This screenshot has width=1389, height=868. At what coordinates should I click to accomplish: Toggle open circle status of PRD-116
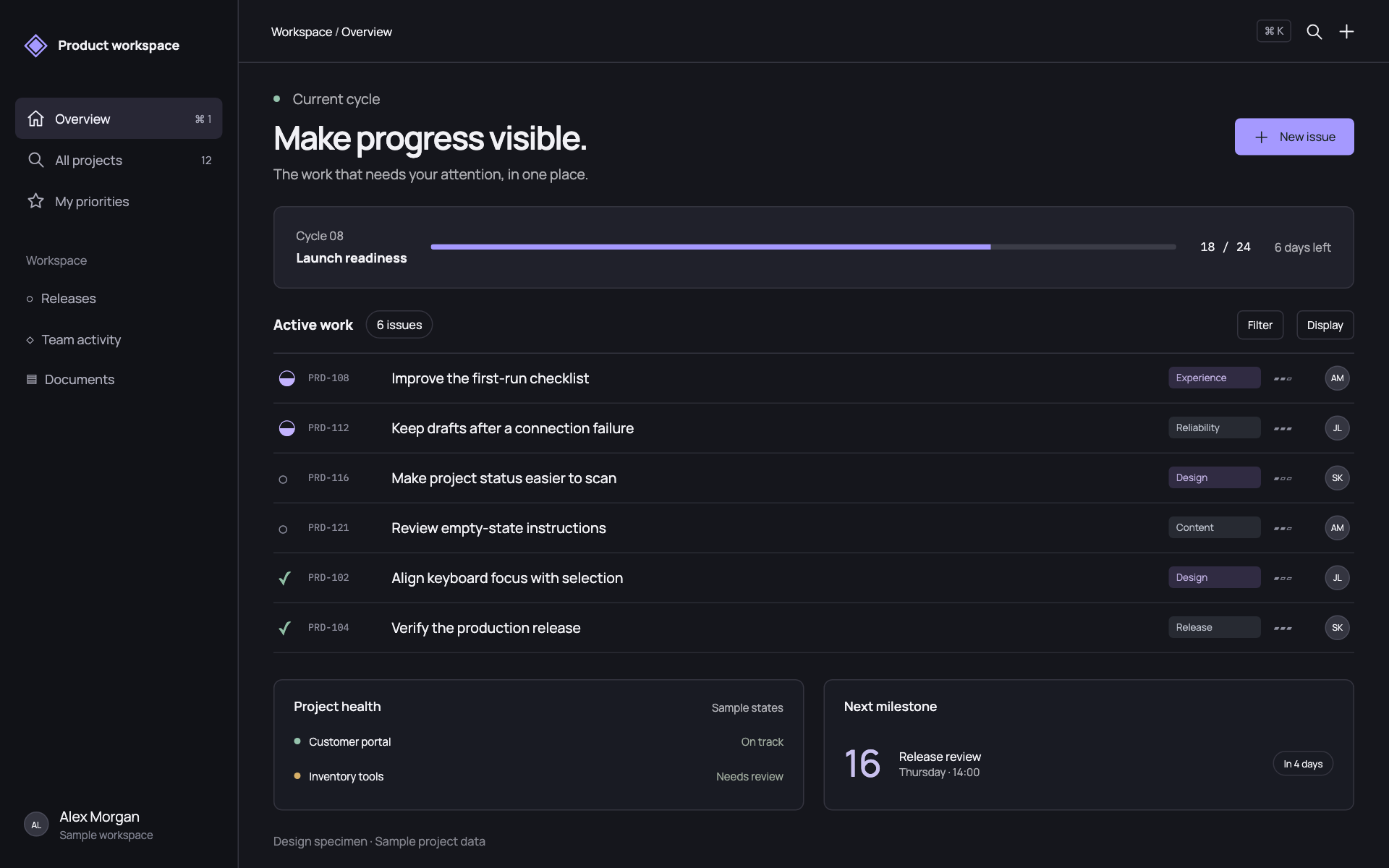coord(283,479)
